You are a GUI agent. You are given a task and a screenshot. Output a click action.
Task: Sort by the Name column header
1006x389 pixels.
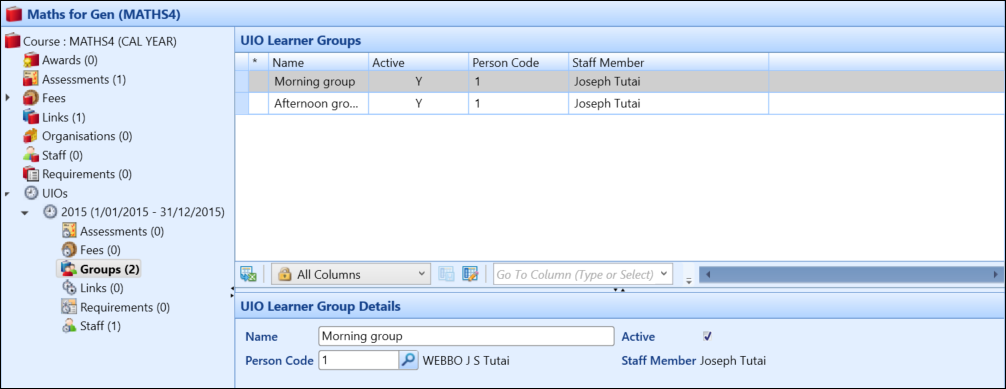click(x=319, y=62)
